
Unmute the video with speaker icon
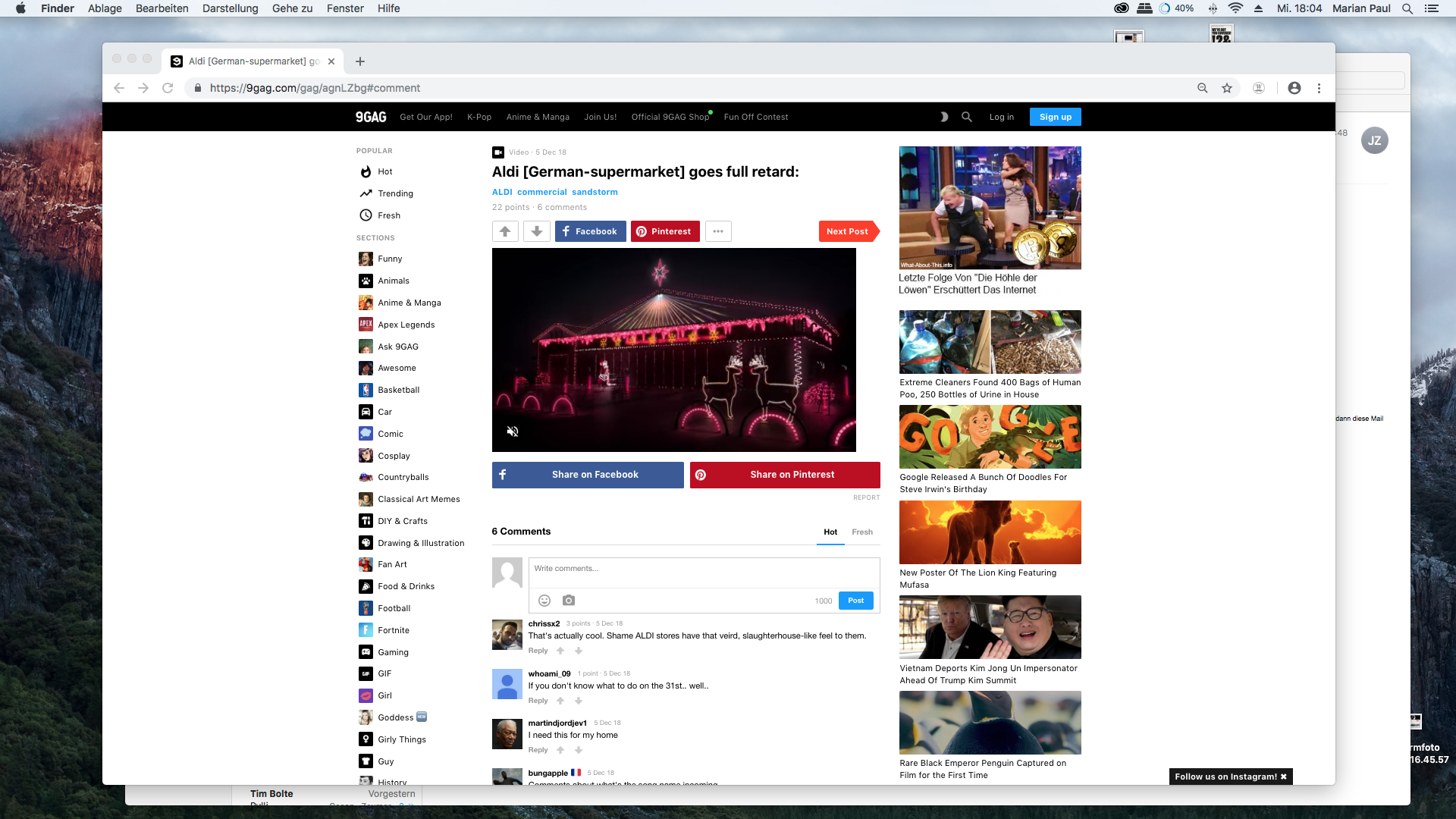[x=513, y=431]
